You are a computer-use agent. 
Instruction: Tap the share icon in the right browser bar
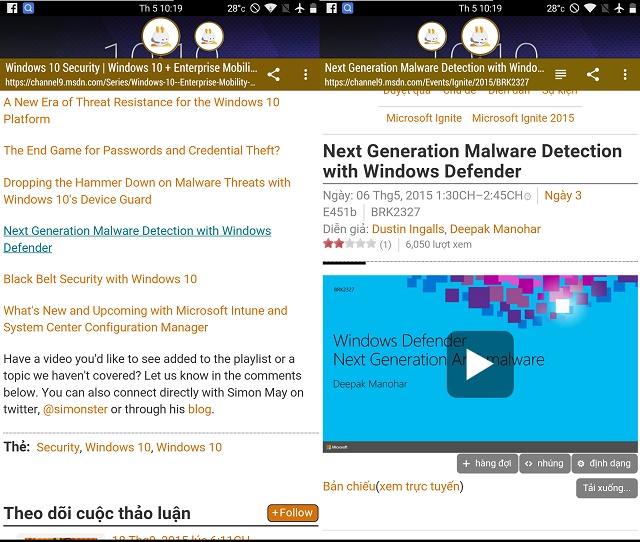[x=593, y=74]
